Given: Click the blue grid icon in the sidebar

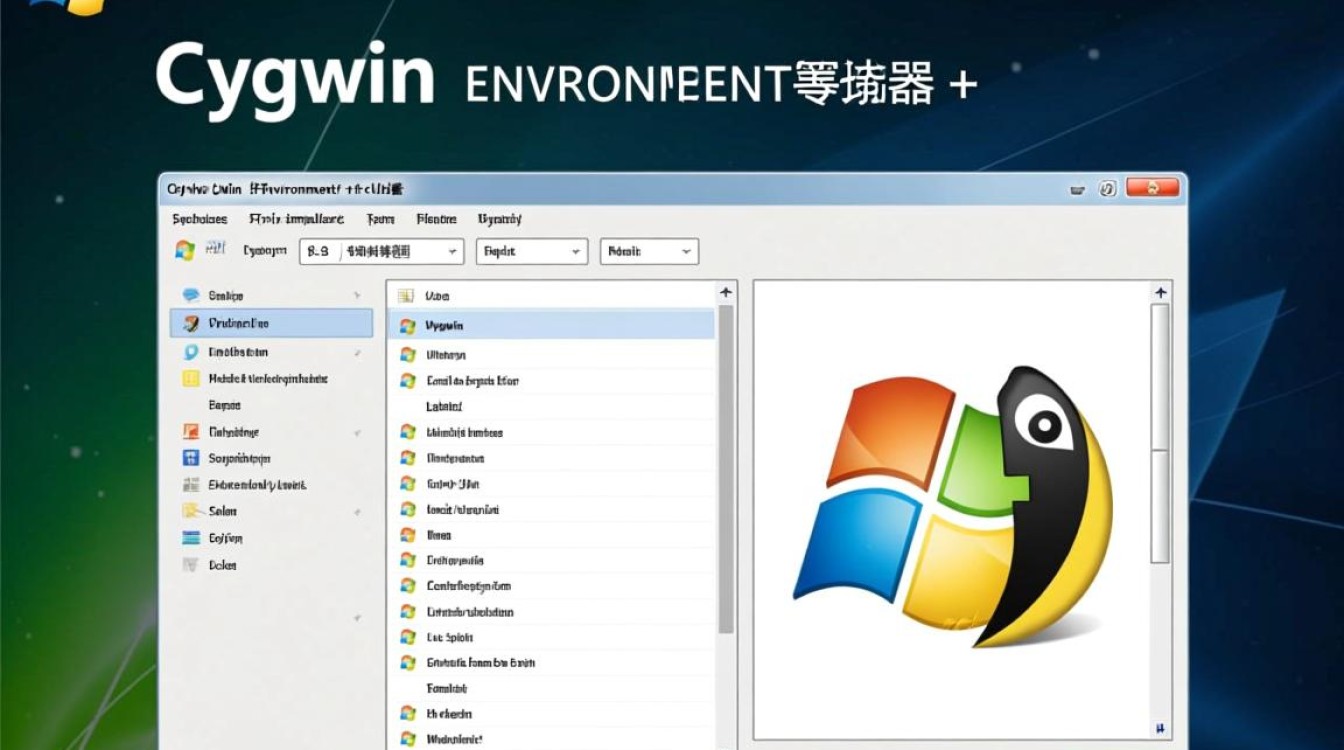Looking at the screenshot, I should (190, 458).
